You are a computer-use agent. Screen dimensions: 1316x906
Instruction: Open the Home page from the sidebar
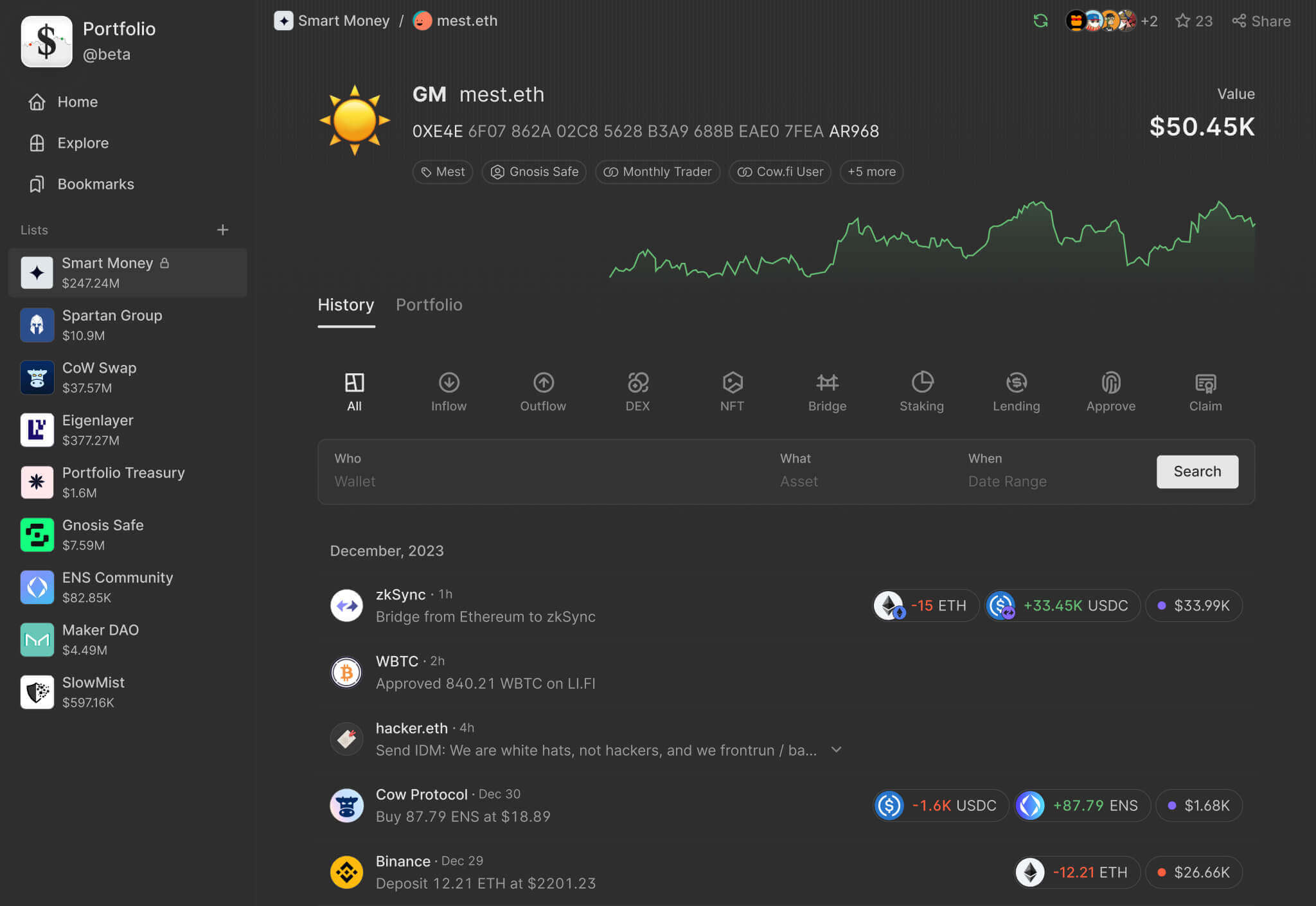point(77,102)
